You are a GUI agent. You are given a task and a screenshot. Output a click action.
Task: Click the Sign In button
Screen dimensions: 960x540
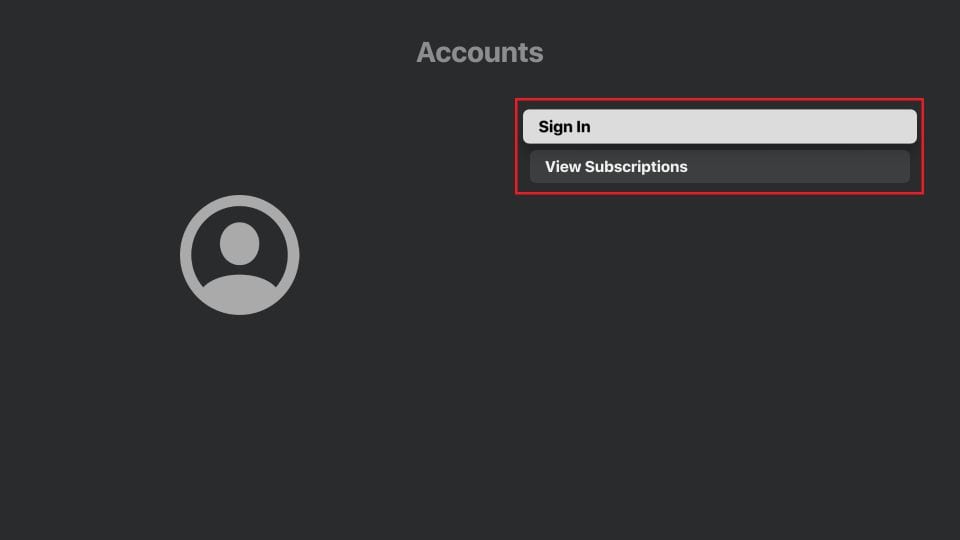719,127
